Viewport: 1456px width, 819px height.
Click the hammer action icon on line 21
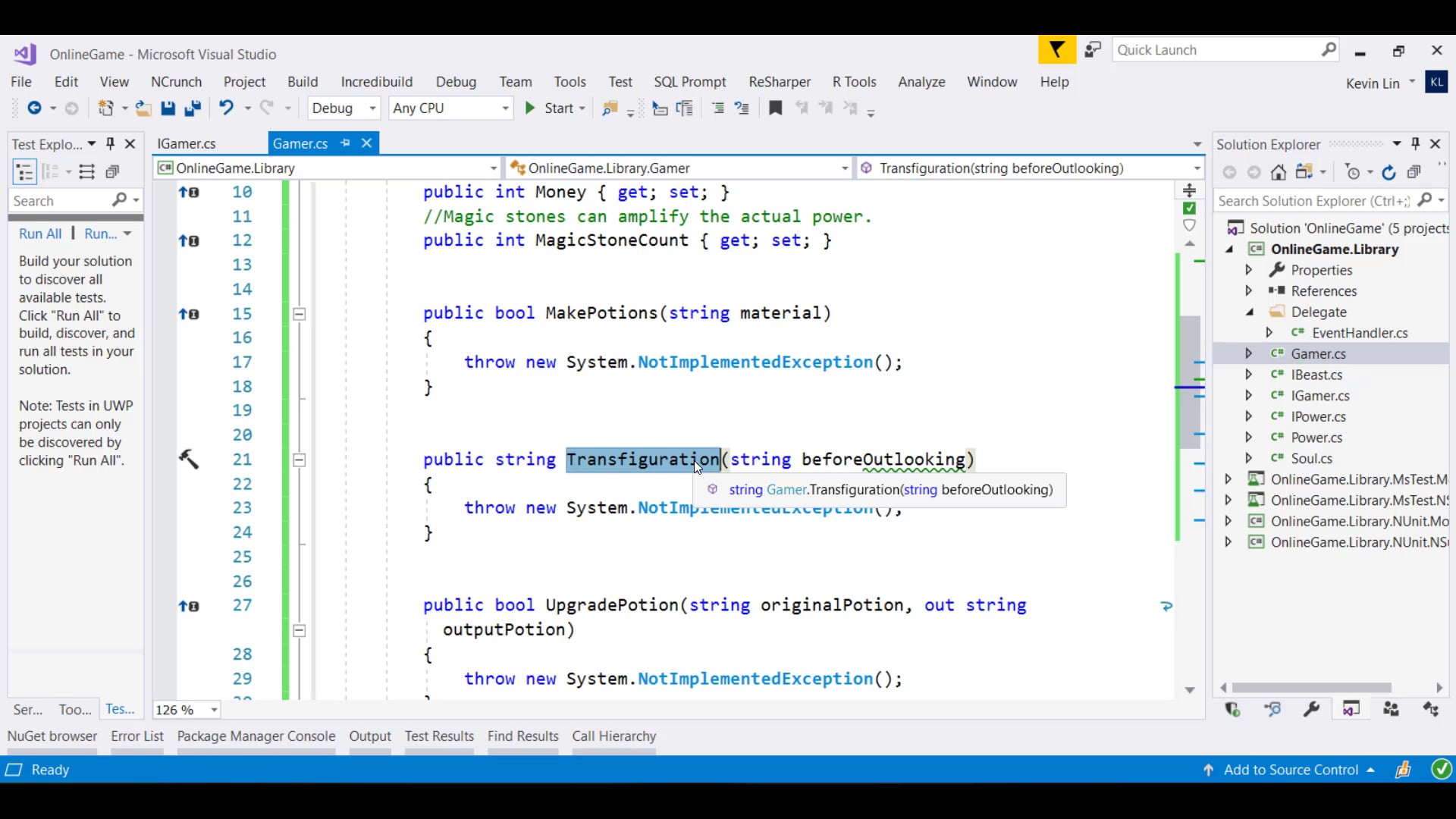(188, 459)
